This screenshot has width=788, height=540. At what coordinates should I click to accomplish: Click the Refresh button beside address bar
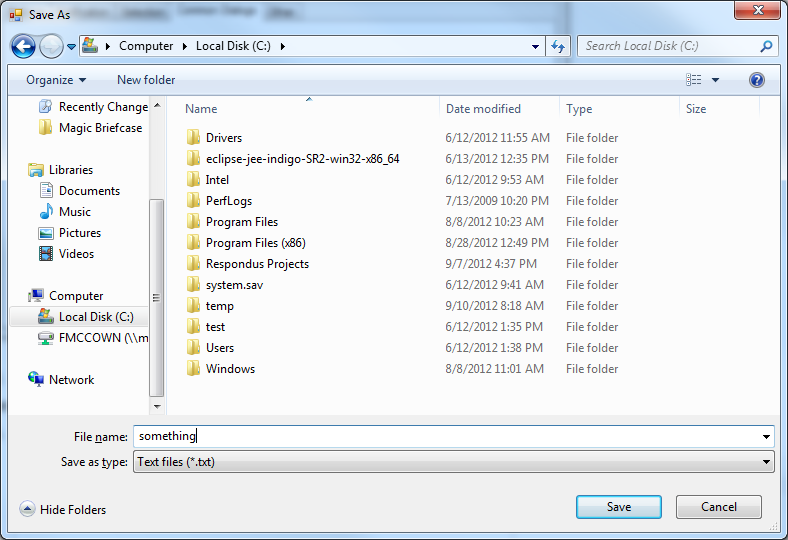coord(558,47)
